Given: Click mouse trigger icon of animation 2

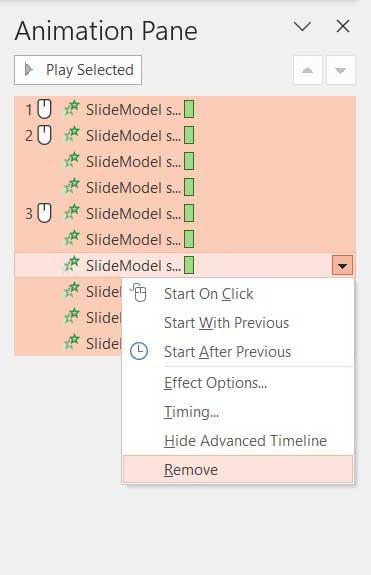Looking at the screenshot, I should click(44, 135).
